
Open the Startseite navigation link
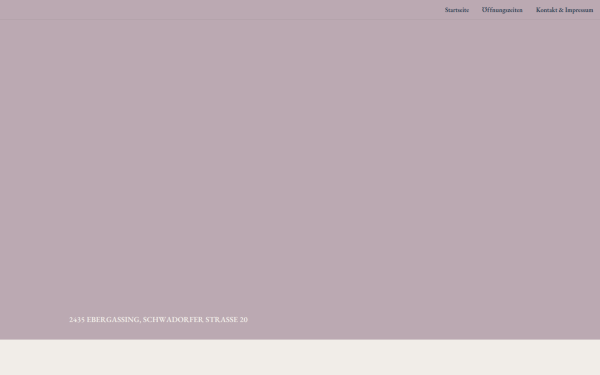pos(457,10)
